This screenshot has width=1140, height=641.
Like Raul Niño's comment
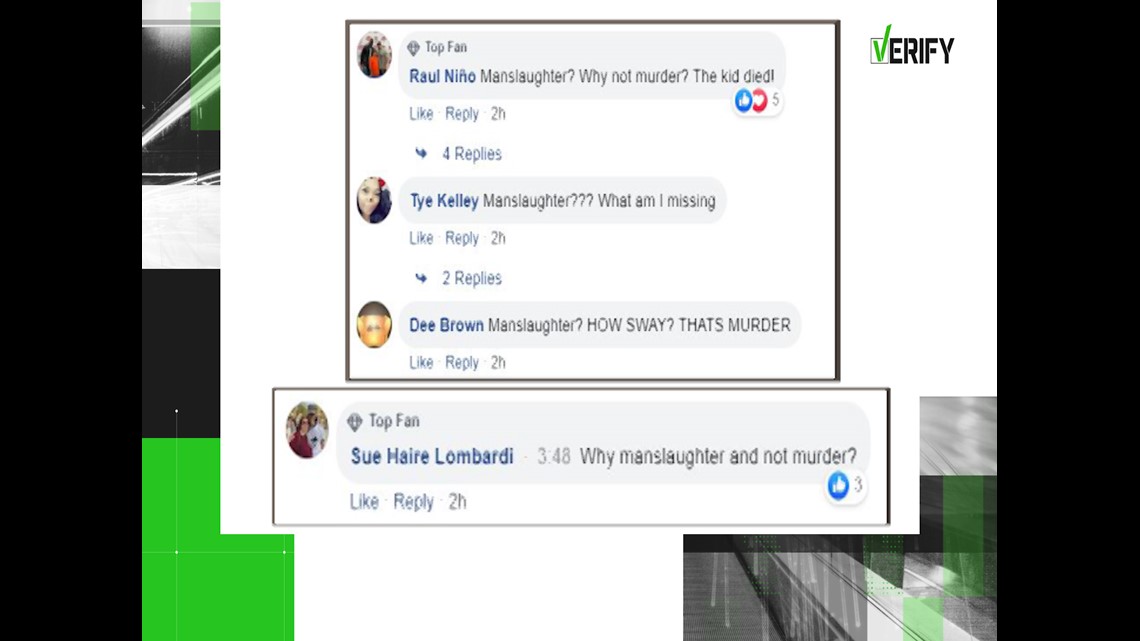[x=421, y=113]
